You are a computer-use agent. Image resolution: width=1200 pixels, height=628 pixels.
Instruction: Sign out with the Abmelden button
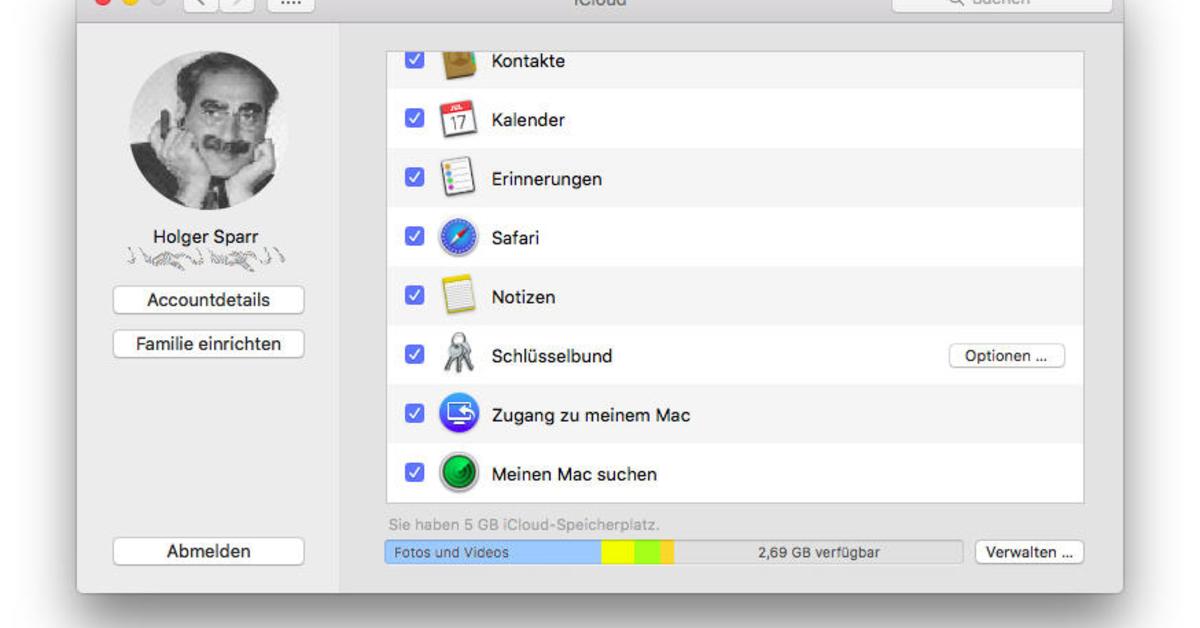coord(208,552)
